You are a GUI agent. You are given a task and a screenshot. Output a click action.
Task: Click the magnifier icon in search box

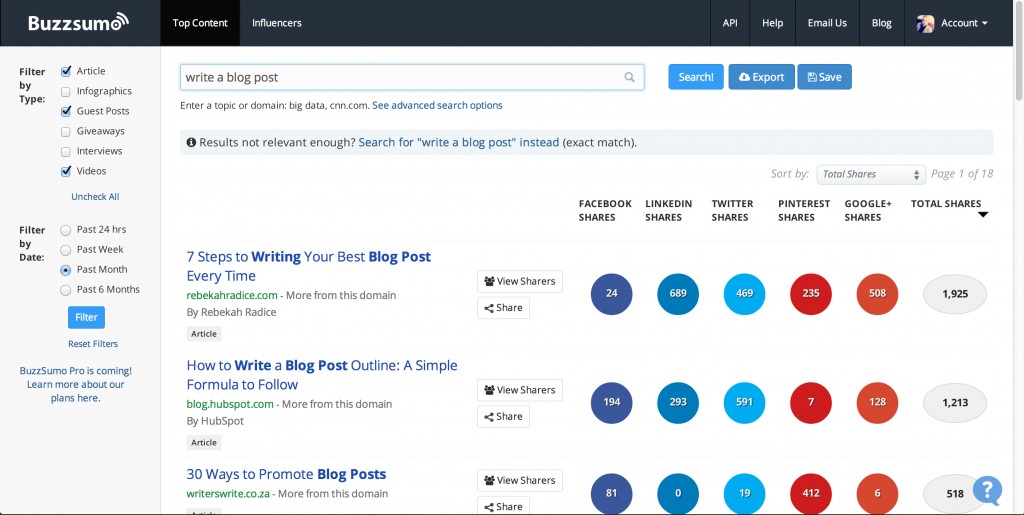630,77
